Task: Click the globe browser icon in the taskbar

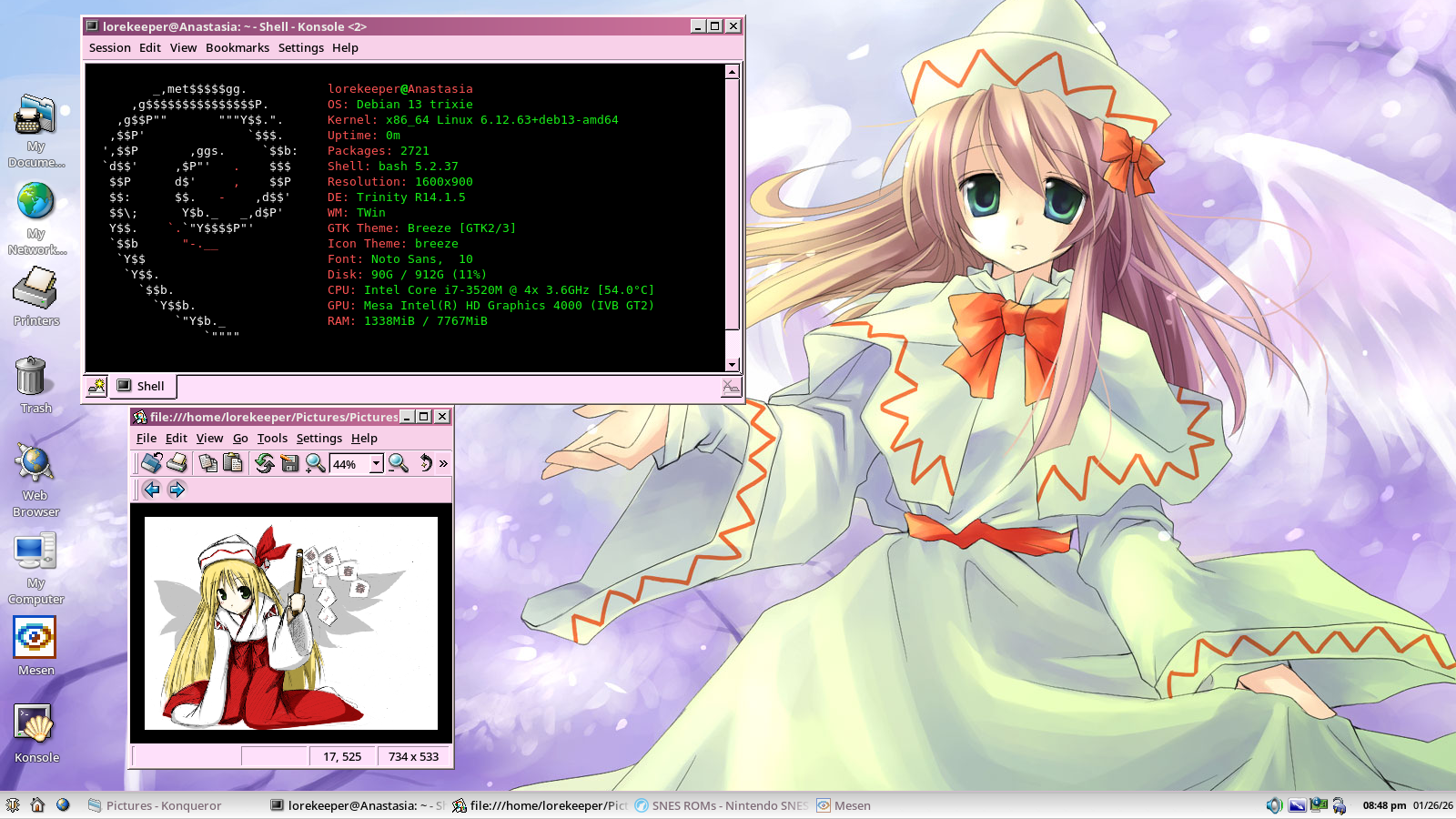Action: (x=63, y=805)
